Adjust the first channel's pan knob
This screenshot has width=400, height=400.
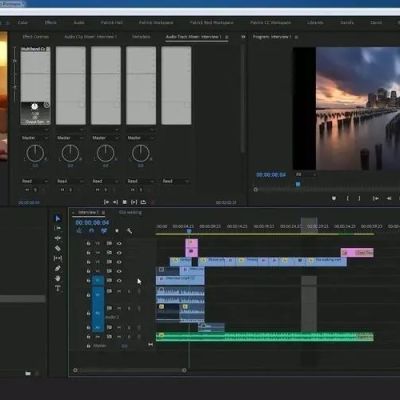(35, 153)
